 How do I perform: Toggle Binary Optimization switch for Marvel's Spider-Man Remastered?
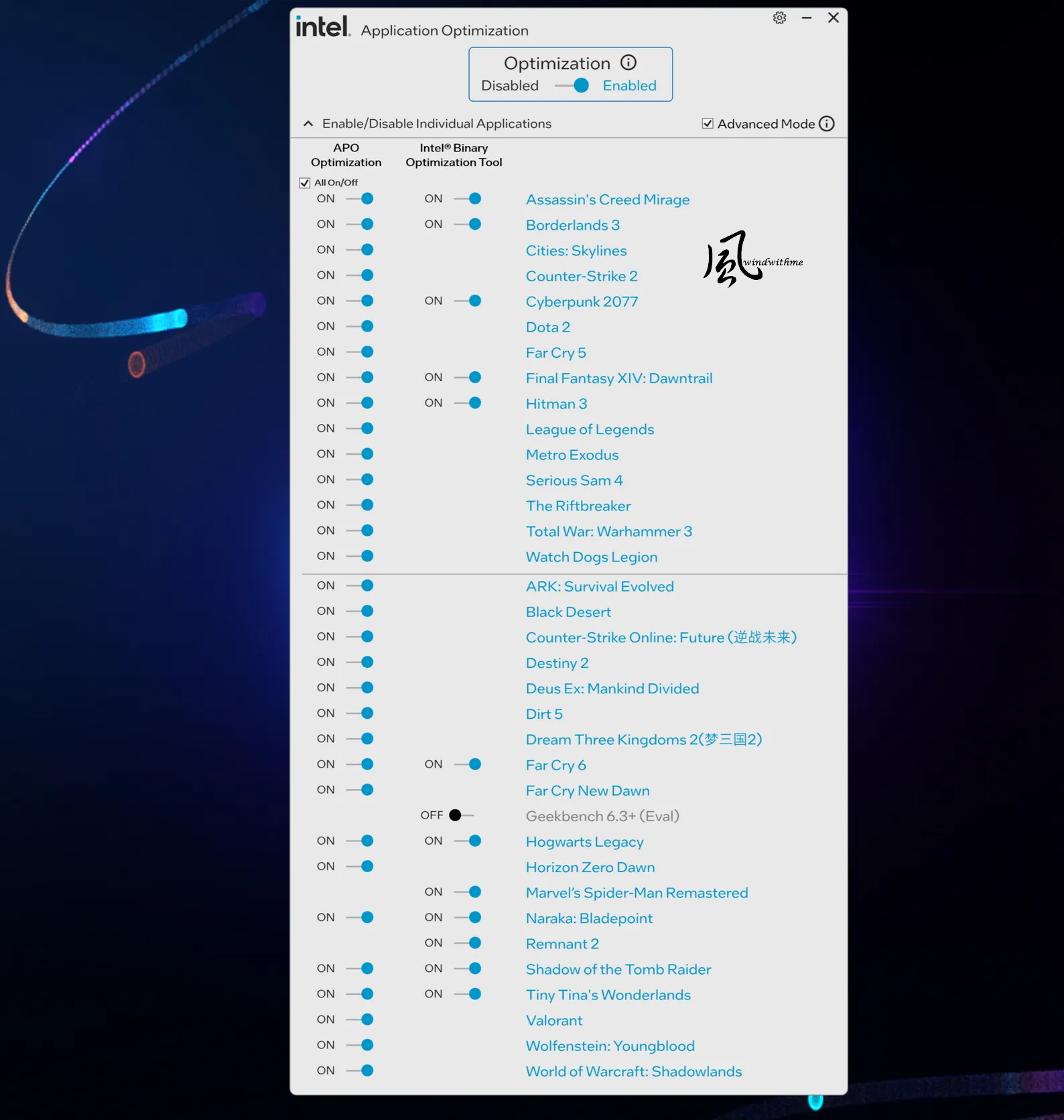[x=468, y=892]
